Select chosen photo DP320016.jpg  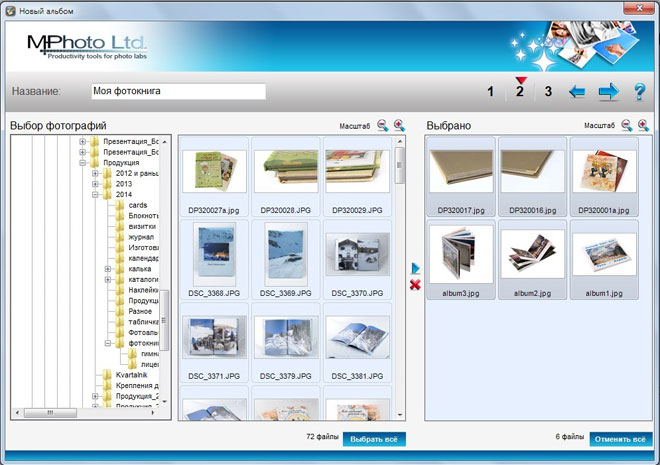click(x=532, y=177)
